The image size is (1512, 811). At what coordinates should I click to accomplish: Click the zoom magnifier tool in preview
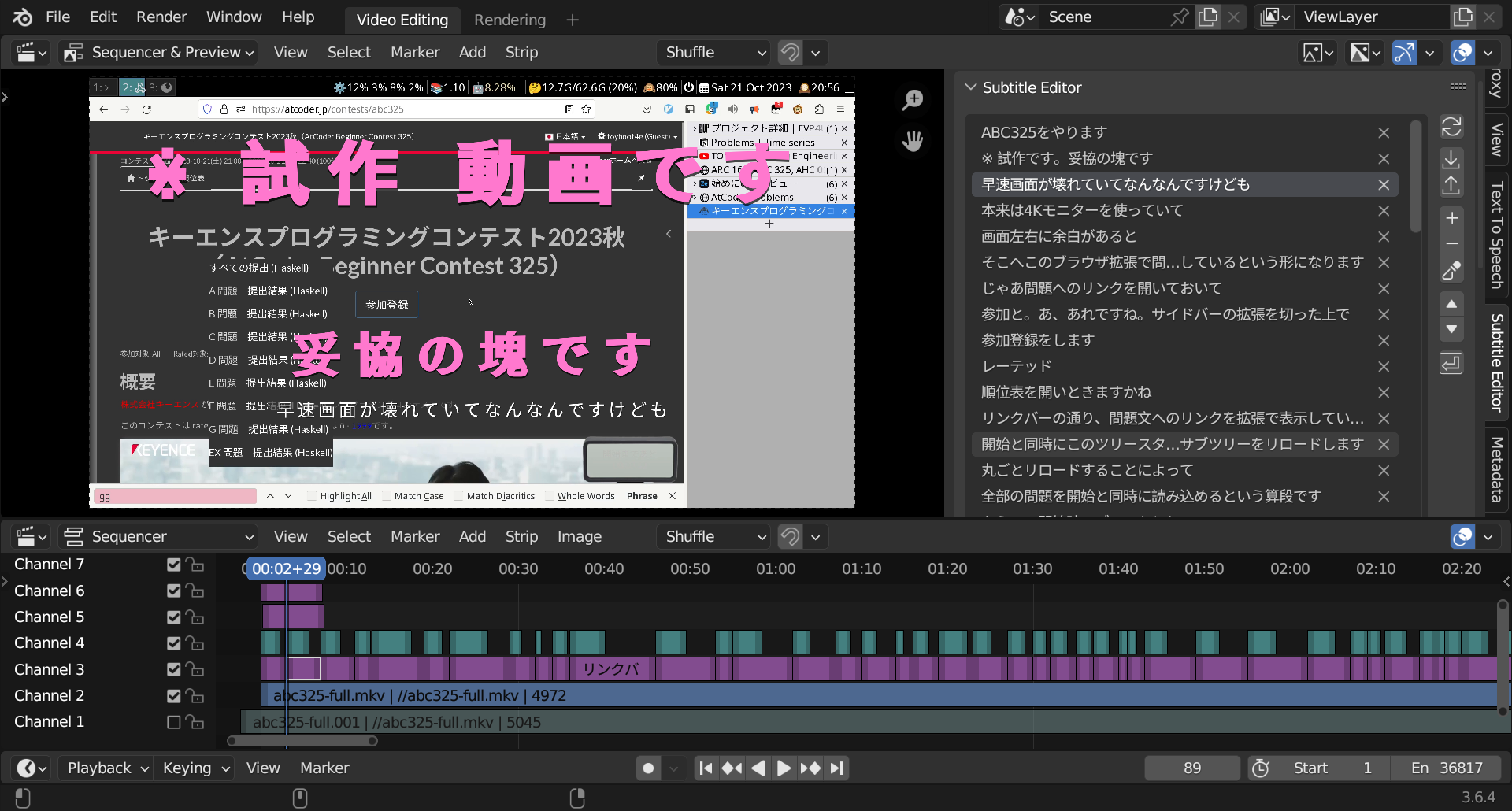(x=913, y=100)
